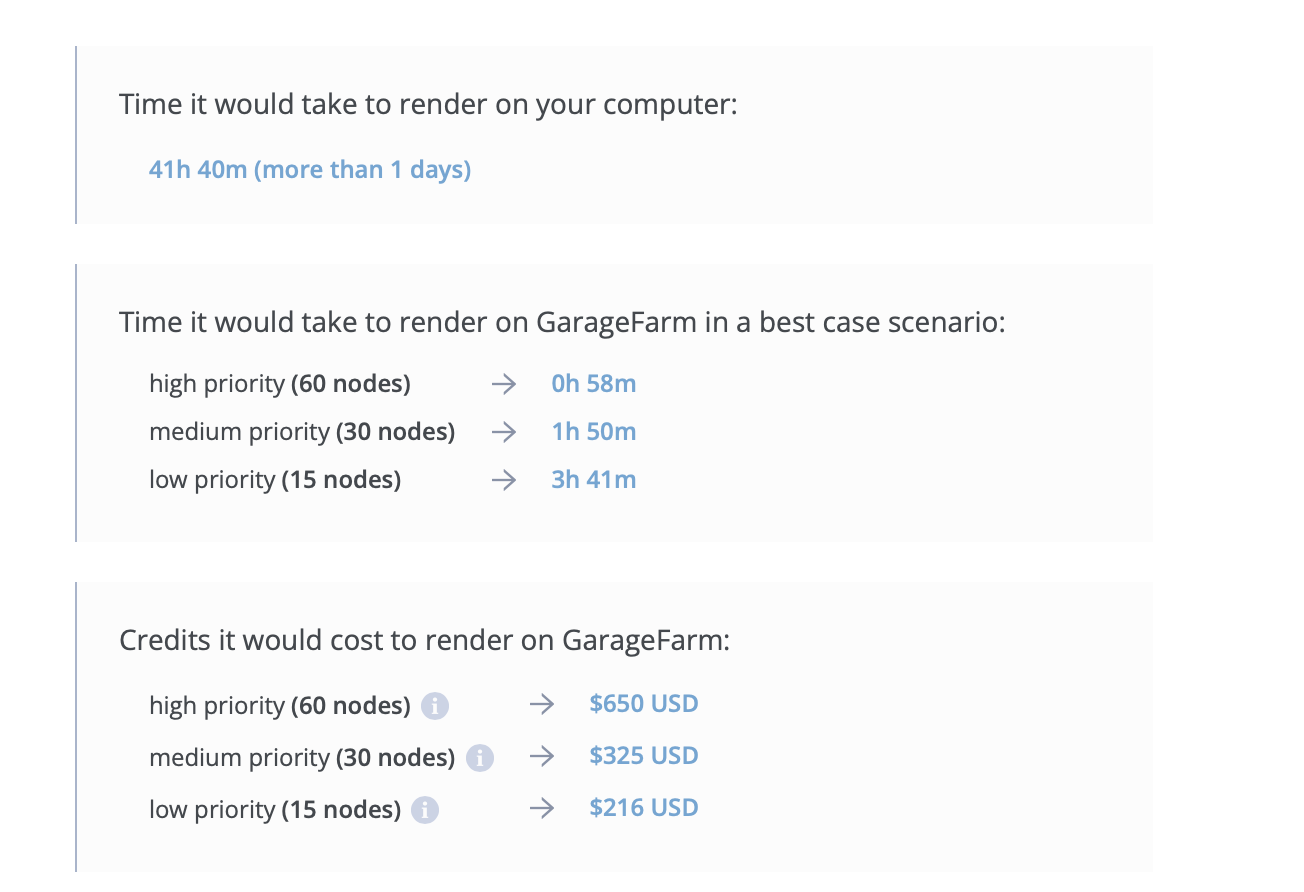Click 'Time it would take to render on your computer' heading

(x=427, y=104)
